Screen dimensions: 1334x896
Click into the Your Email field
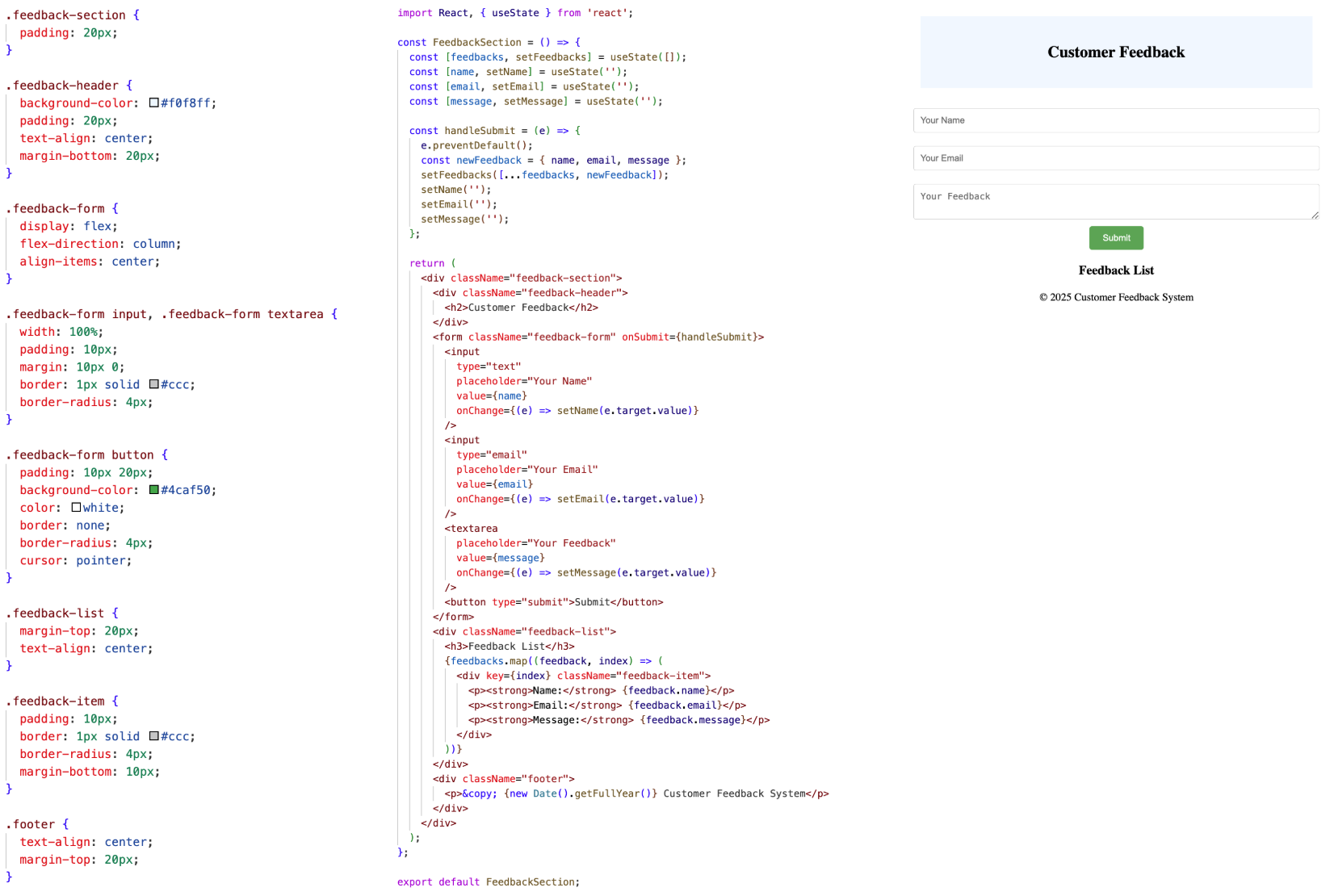click(1115, 158)
